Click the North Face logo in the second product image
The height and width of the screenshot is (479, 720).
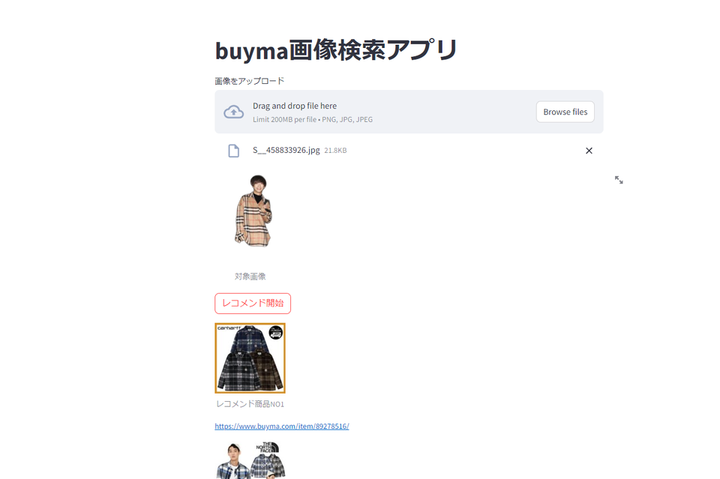click(267, 447)
